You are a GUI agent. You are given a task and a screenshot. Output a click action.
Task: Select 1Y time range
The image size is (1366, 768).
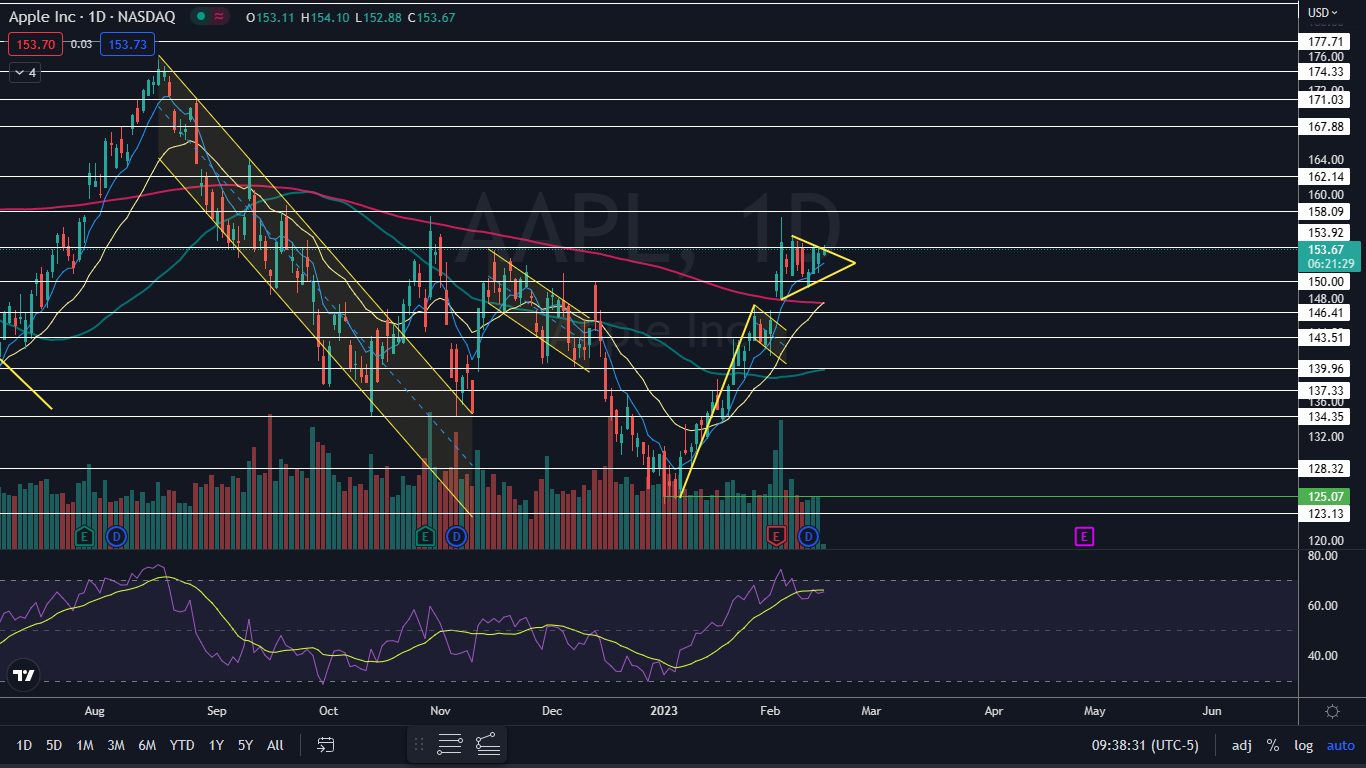[216, 745]
